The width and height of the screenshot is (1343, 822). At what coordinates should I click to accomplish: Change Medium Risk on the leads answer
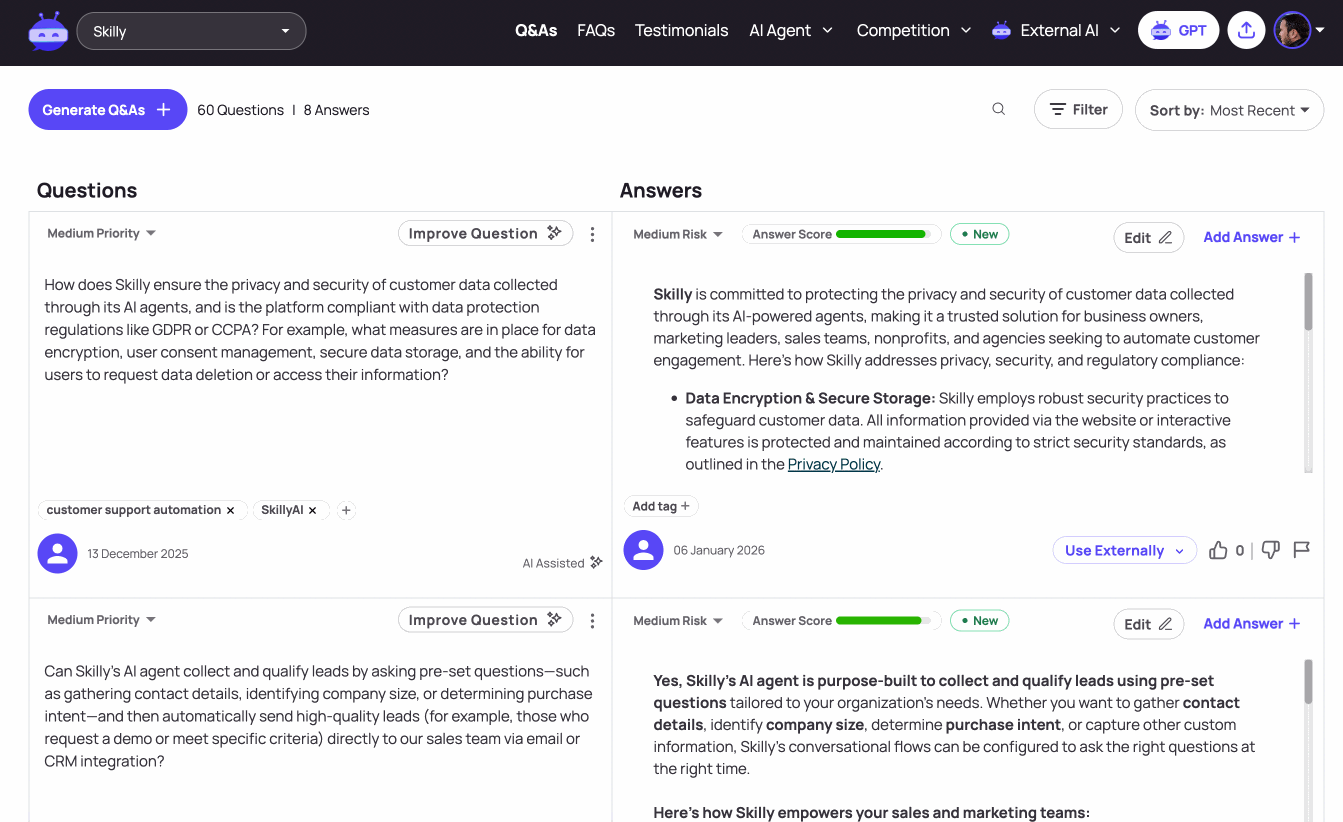(678, 621)
